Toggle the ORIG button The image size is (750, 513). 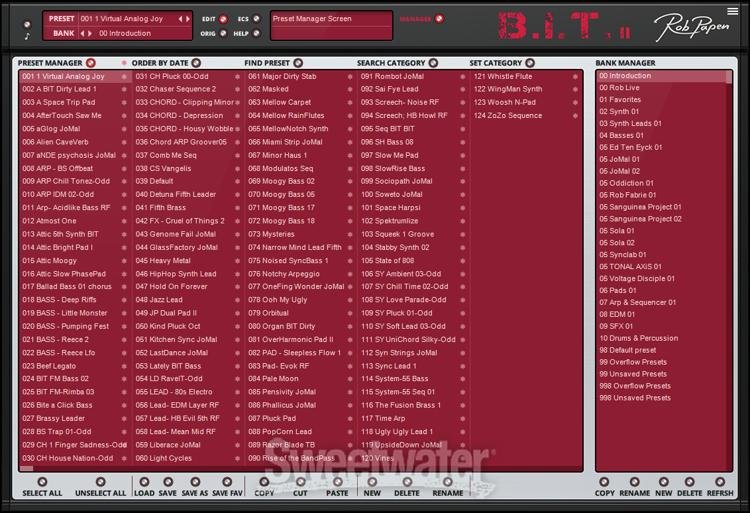pyautogui.click(x=223, y=33)
